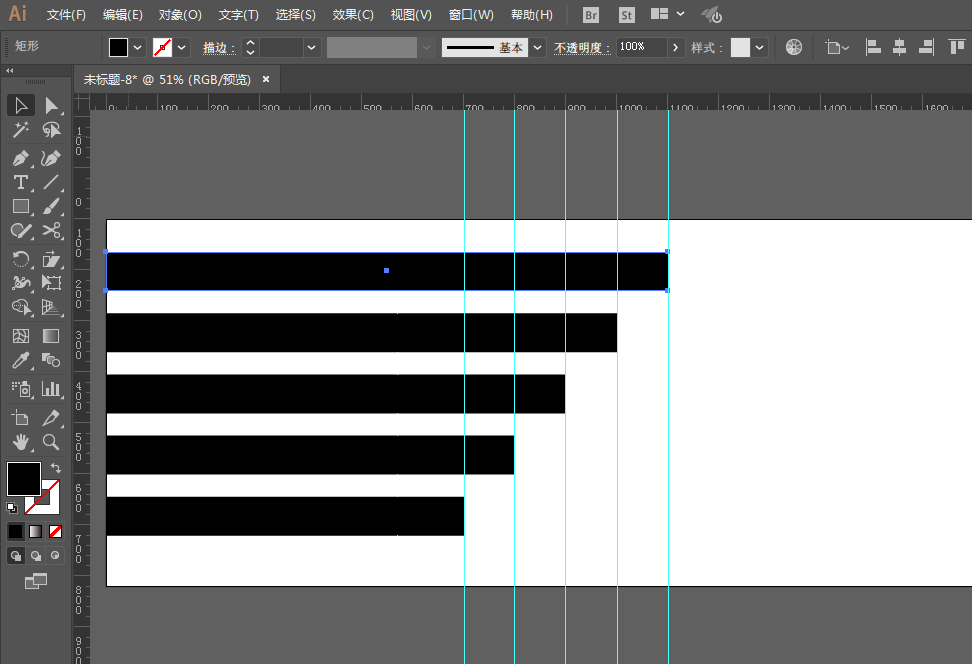This screenshot has height=664, width=972.
Task: Select the Selection tool arrow
Action: tap(20, 105)
